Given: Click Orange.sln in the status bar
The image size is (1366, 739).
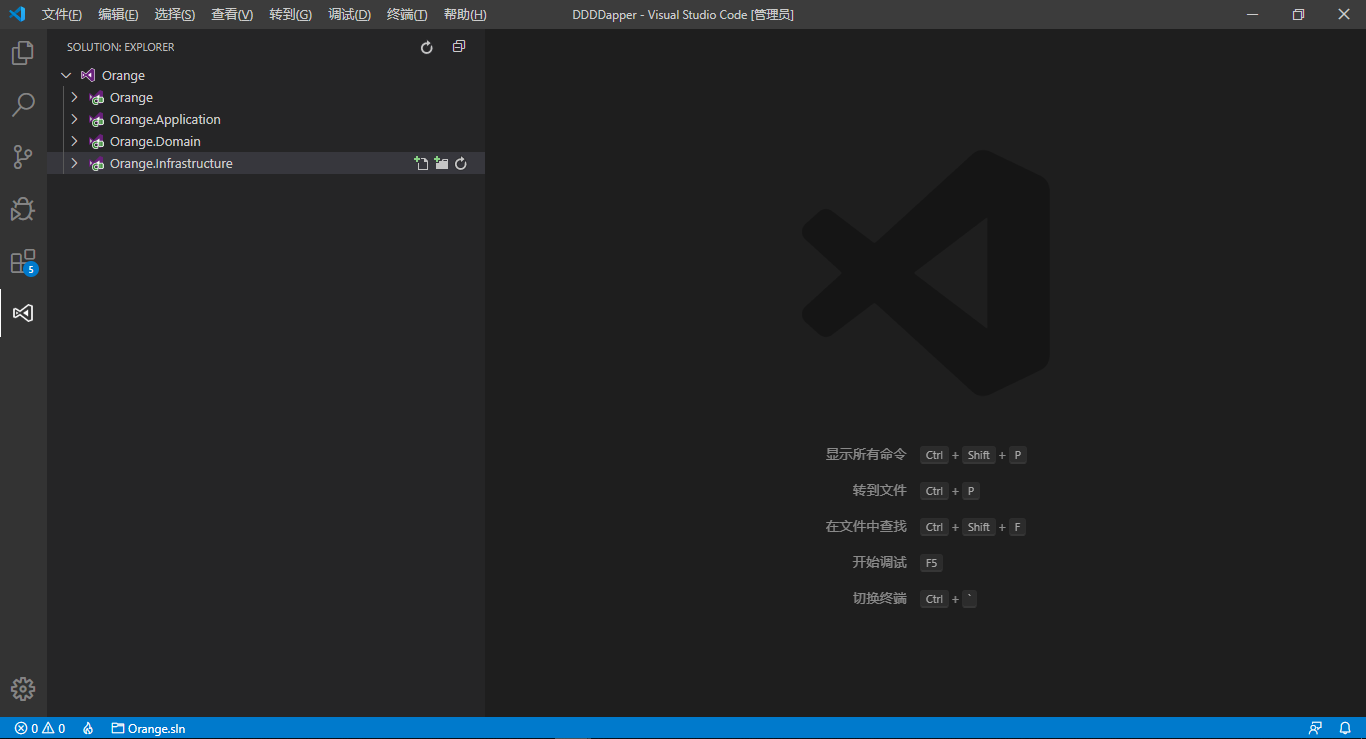Looking at the screenshot, I should pos(148,728).
